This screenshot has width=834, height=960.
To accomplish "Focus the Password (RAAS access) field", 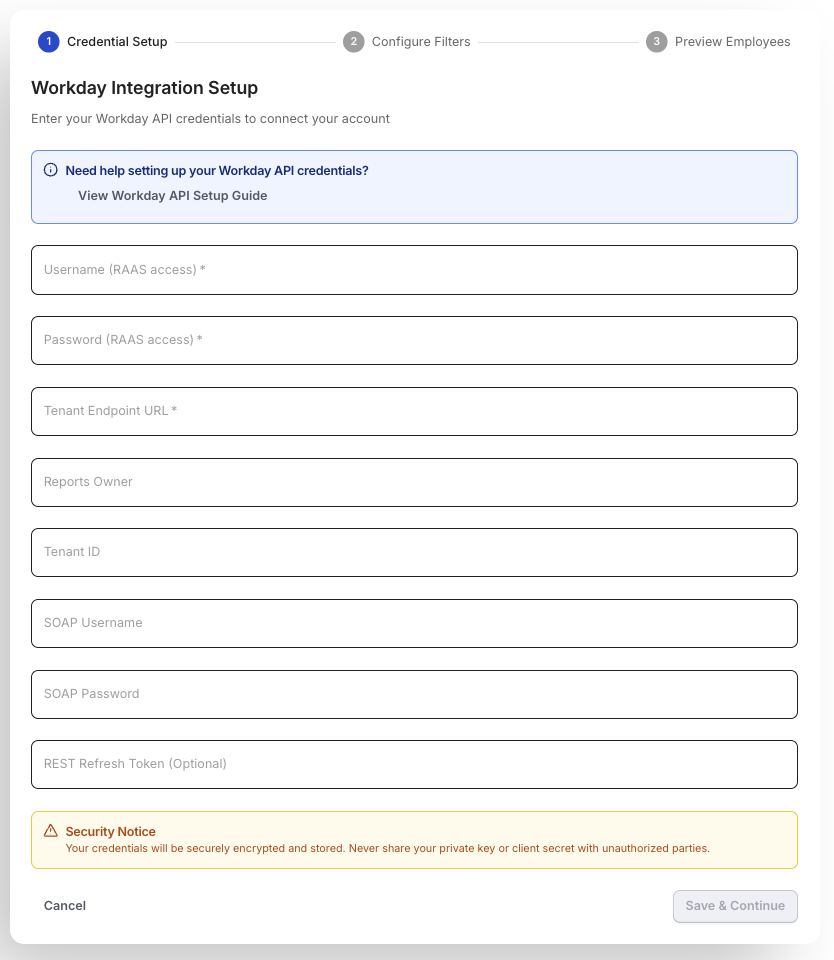I will pos(415,340).
